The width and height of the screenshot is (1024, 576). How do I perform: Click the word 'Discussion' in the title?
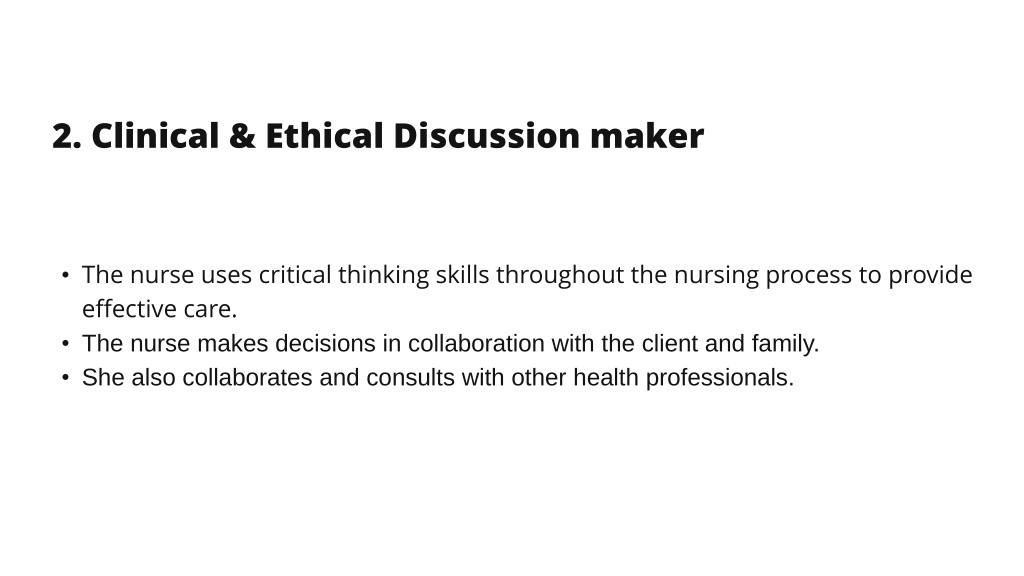487,136
